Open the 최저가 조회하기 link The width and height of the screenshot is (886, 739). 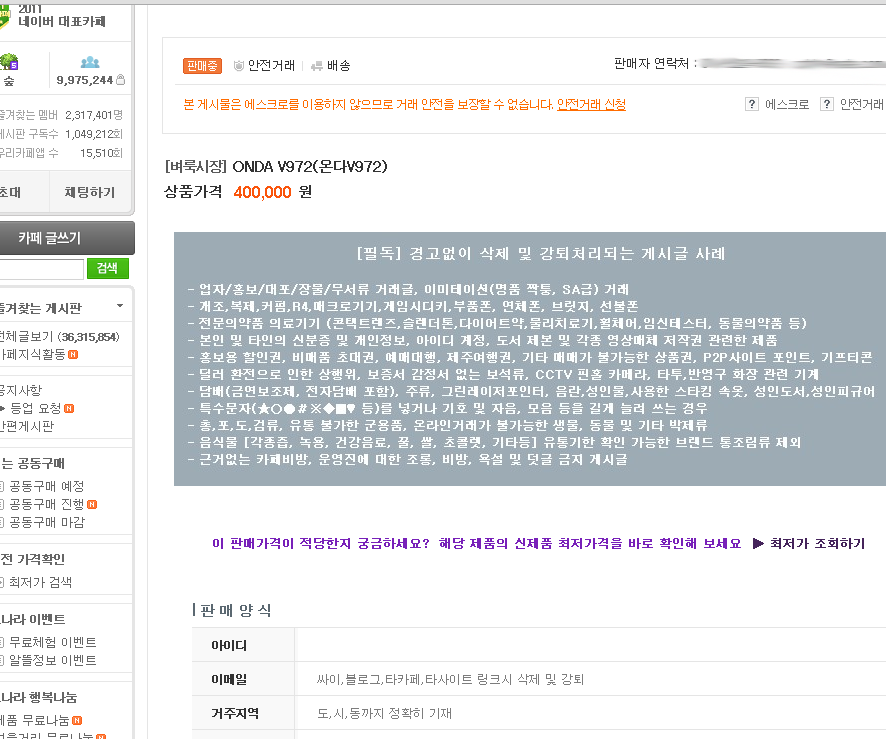point(817,544)
